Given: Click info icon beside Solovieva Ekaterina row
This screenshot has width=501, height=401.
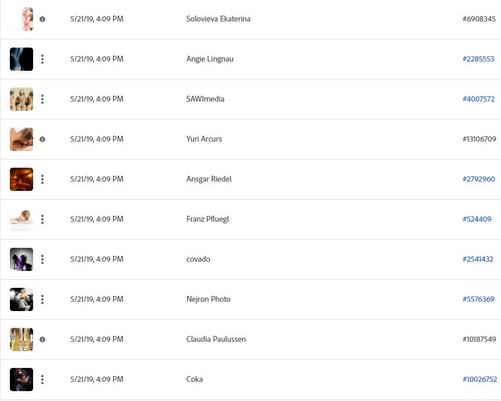Looking at the screenshot, I should pos(42,19).
